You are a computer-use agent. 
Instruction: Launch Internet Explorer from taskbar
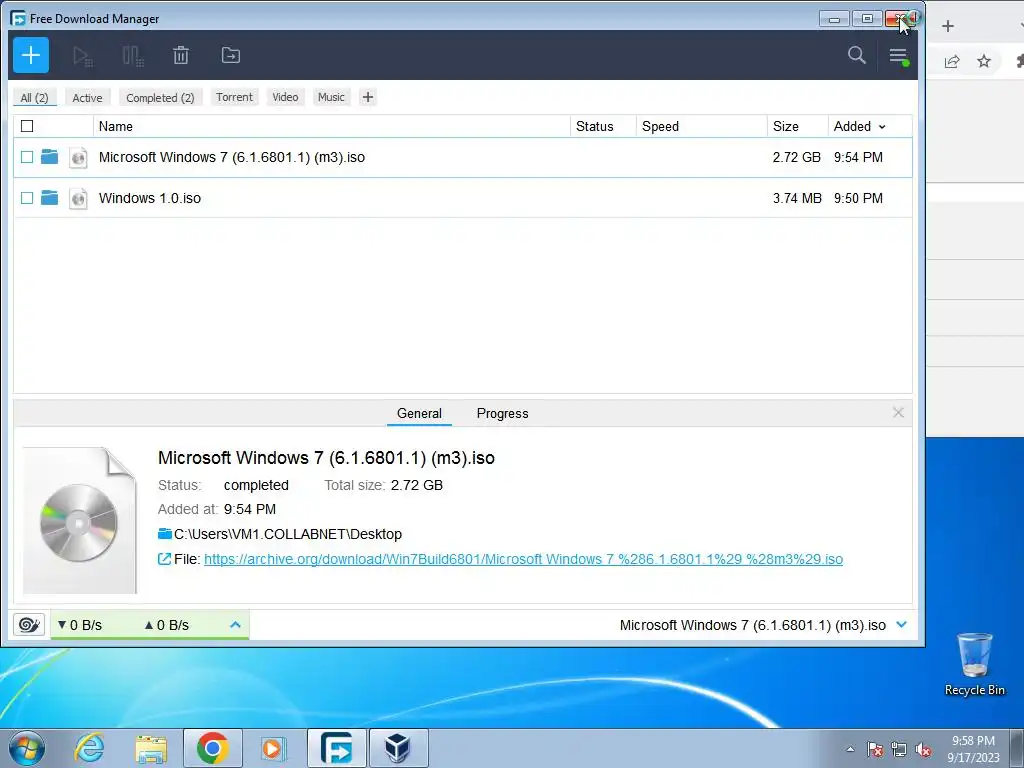click(89, 748)
